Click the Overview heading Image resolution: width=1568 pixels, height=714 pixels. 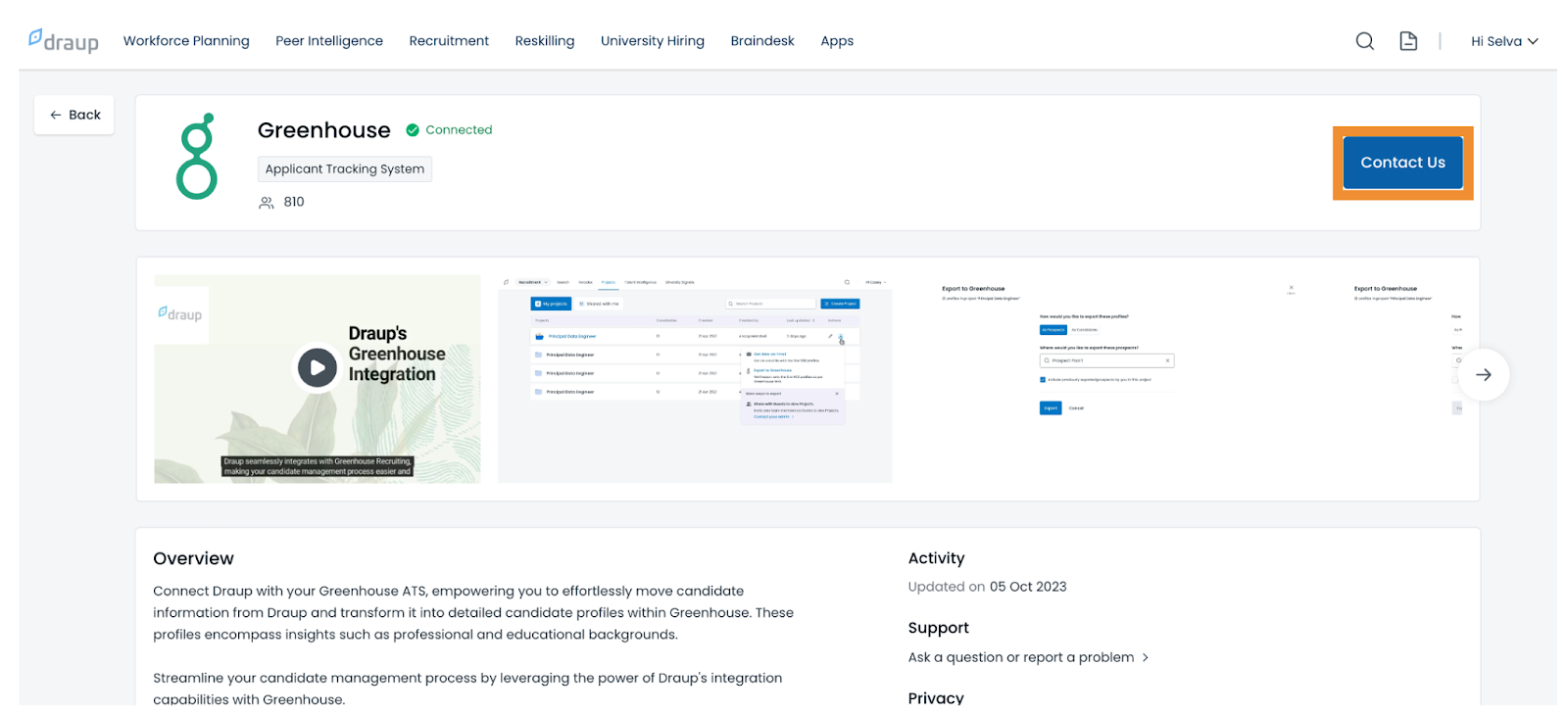point(193,558)
